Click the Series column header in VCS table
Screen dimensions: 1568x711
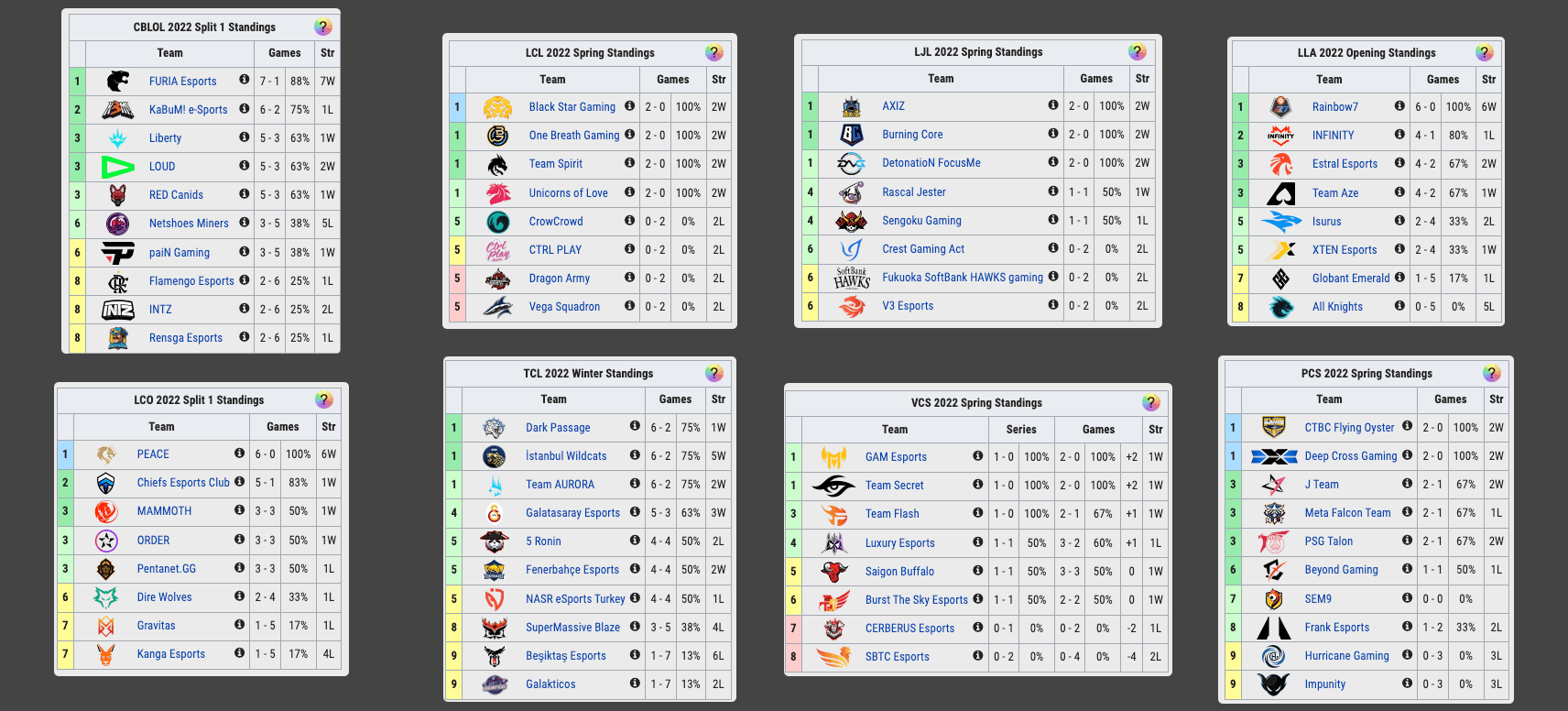[1021, 430]
